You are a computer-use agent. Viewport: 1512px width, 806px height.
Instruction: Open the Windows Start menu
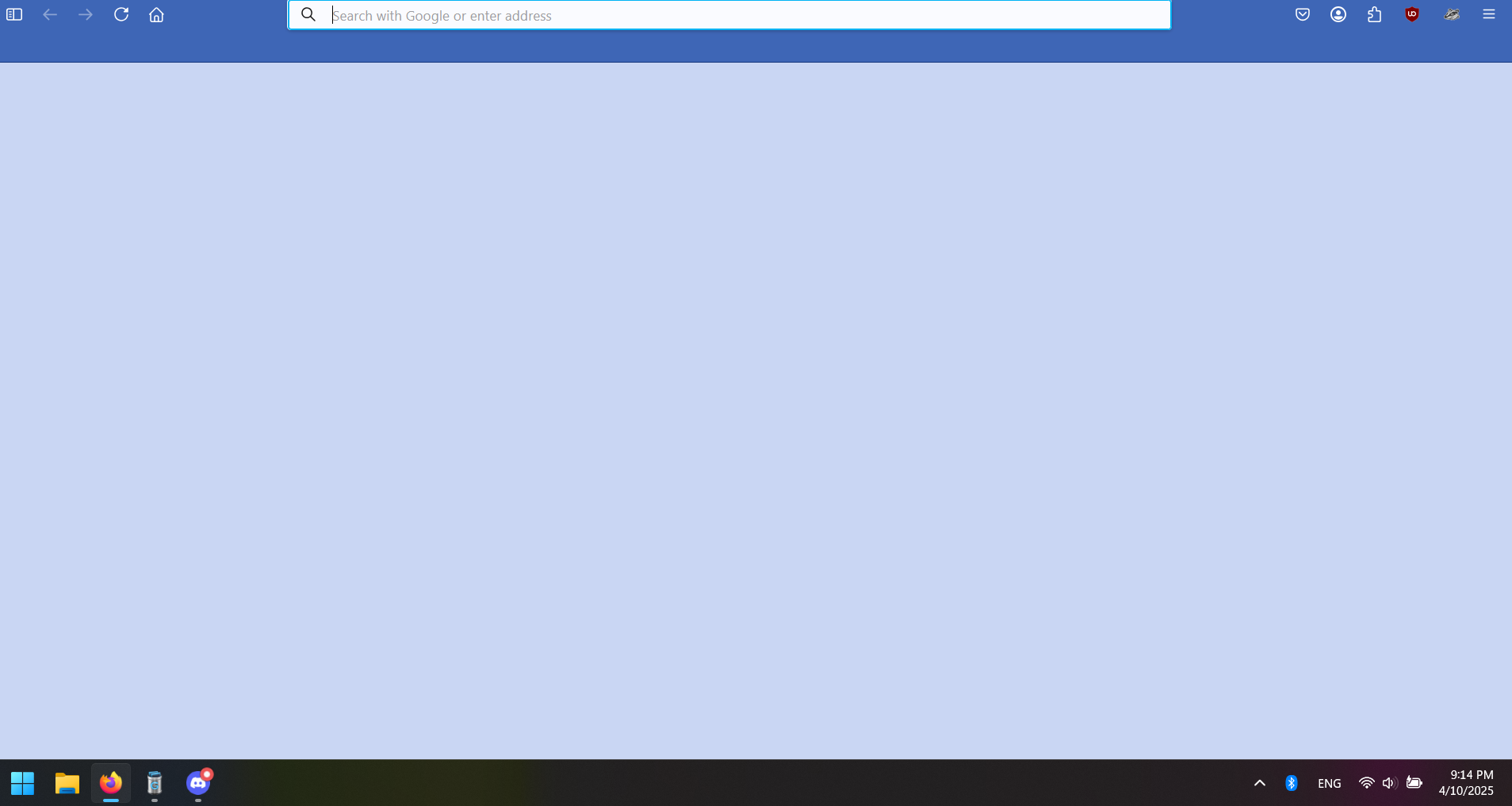23,783
